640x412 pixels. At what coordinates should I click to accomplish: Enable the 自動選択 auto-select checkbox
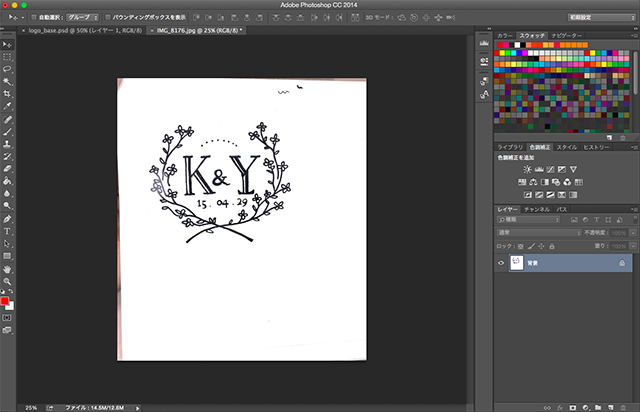34,17
